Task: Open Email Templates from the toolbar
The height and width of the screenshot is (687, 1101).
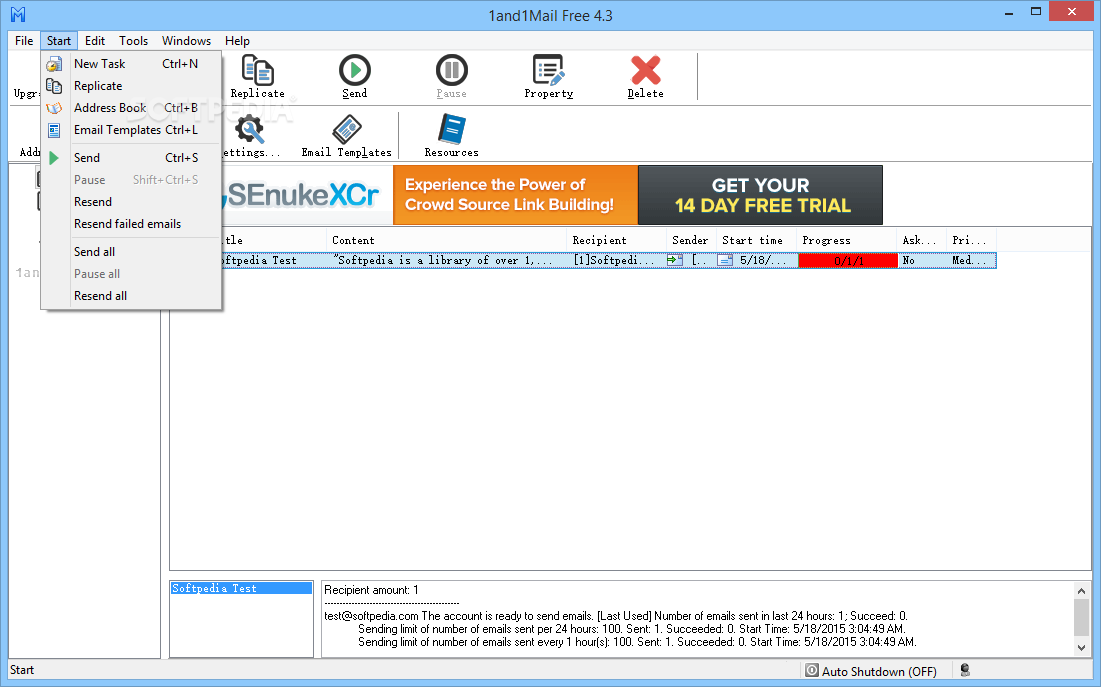Action: pos(346,129)
